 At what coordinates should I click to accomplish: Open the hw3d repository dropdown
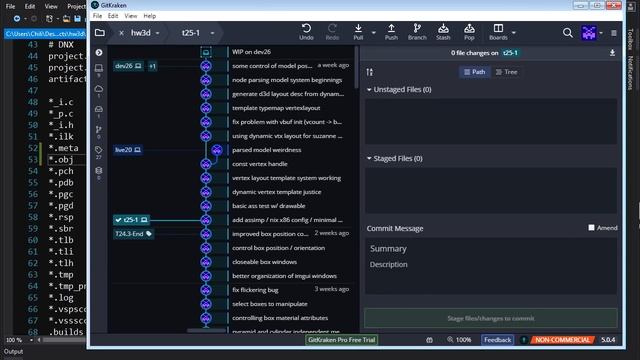158,33
